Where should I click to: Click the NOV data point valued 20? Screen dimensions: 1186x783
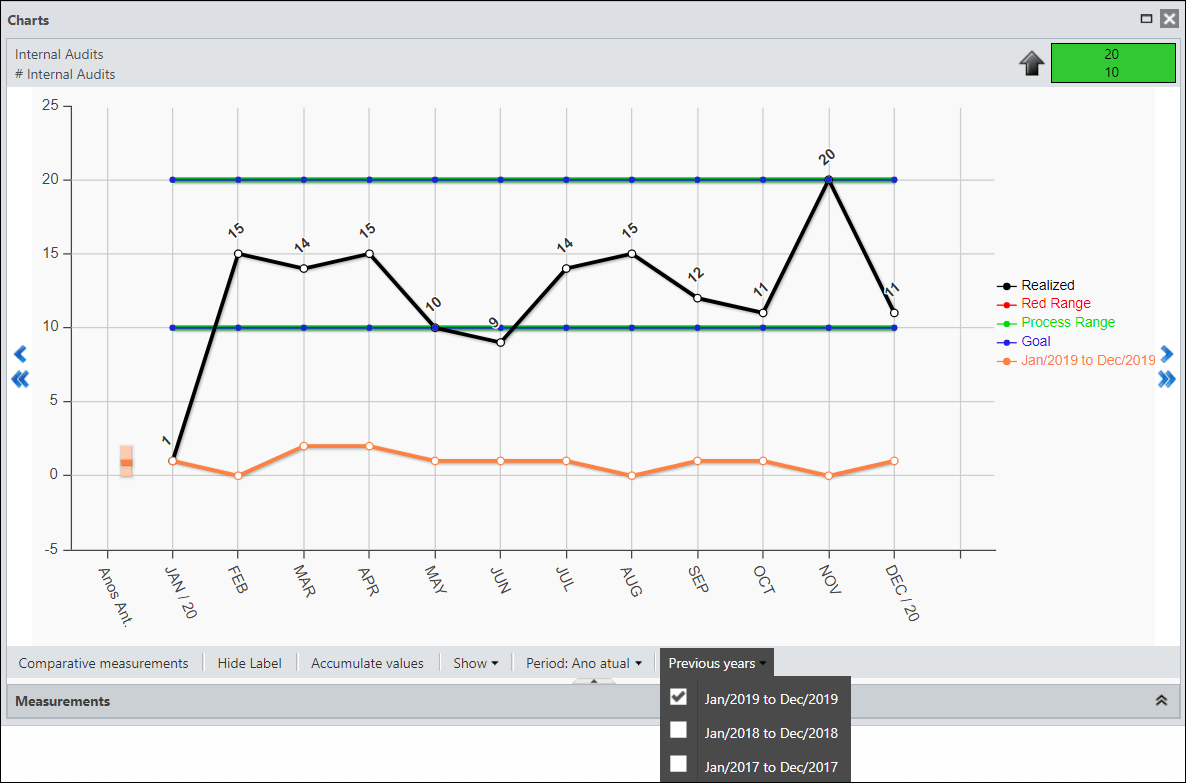(828, 180)
